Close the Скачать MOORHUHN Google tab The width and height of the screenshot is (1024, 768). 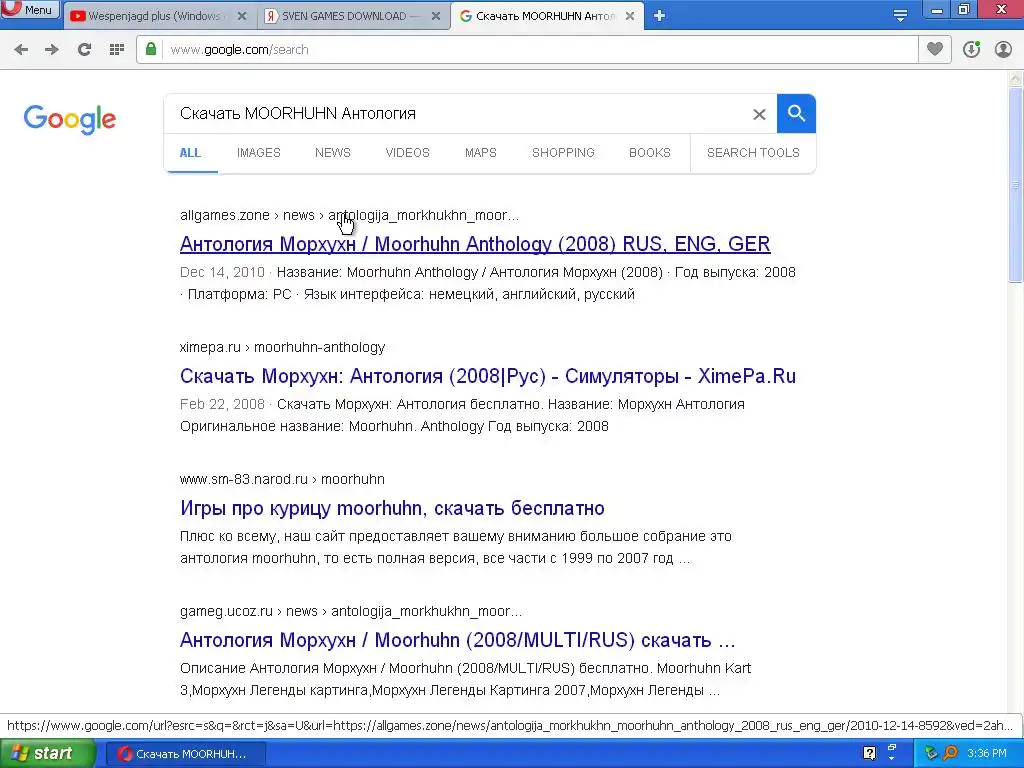click(x=630, y=16)
